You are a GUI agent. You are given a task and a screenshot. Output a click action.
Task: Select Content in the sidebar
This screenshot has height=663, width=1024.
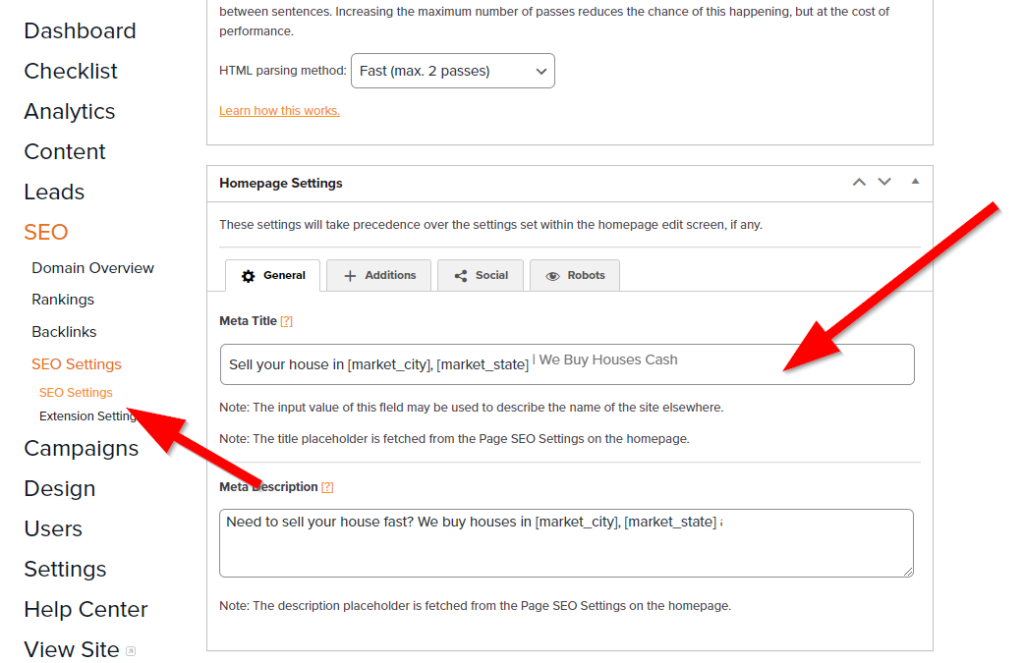point(65,152)
